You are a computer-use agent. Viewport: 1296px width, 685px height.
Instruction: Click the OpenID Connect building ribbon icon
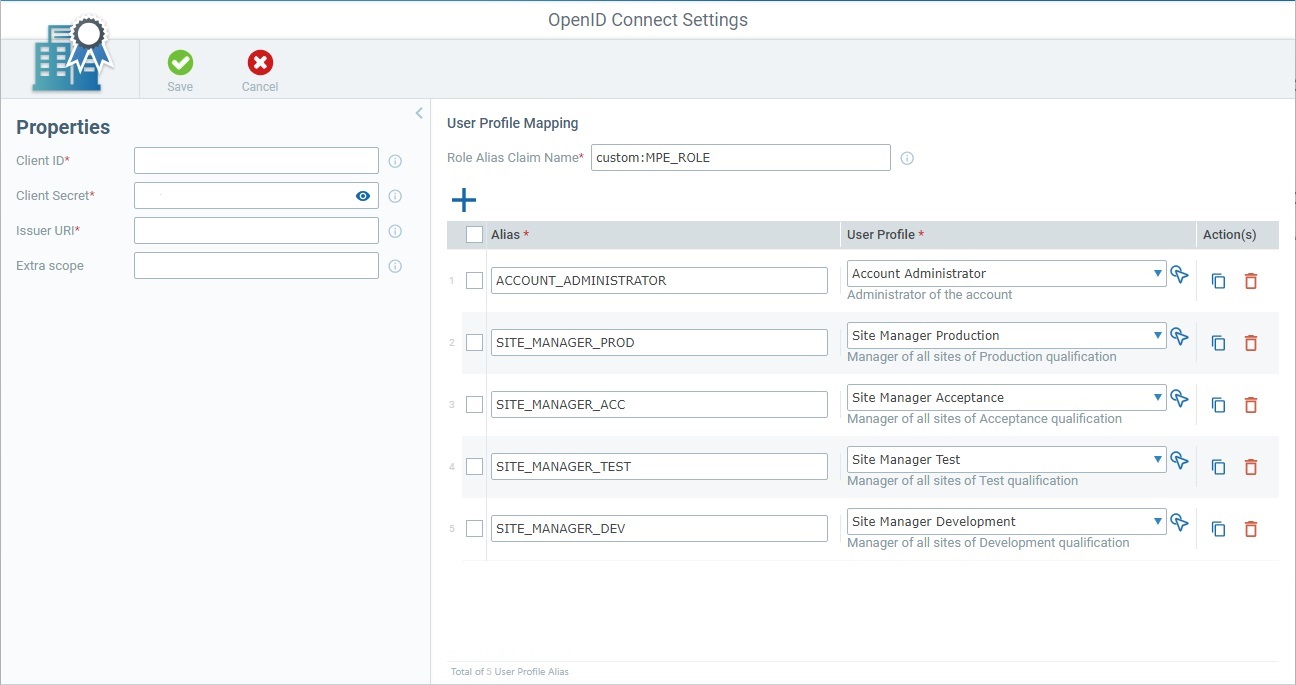(x=73, y=55)
